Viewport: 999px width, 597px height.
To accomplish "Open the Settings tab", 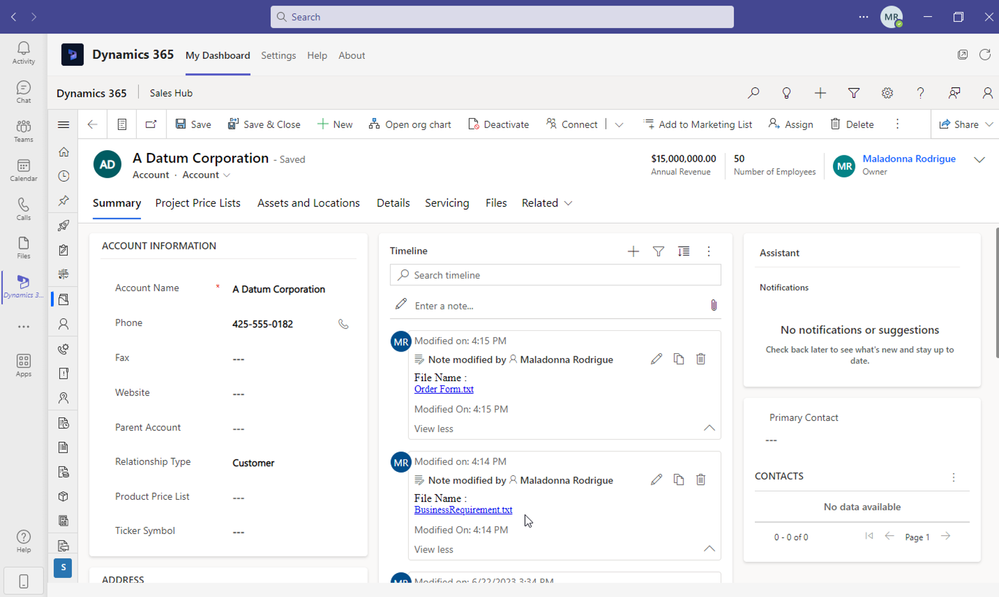I will 278,55.
